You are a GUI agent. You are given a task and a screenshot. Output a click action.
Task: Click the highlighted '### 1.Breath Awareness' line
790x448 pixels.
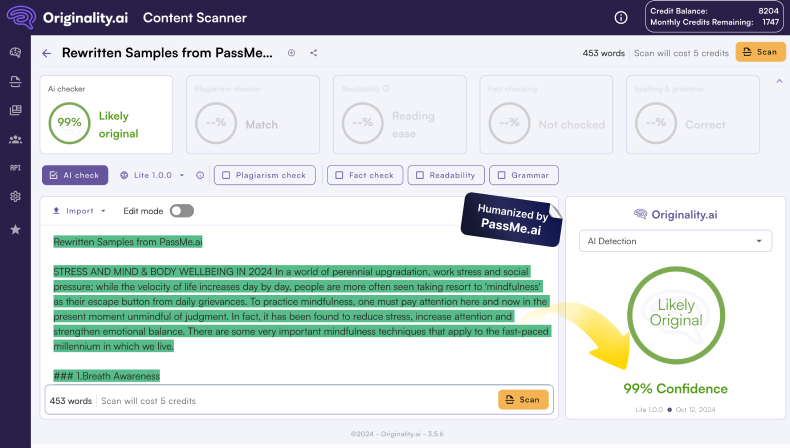tap(107, 376)
